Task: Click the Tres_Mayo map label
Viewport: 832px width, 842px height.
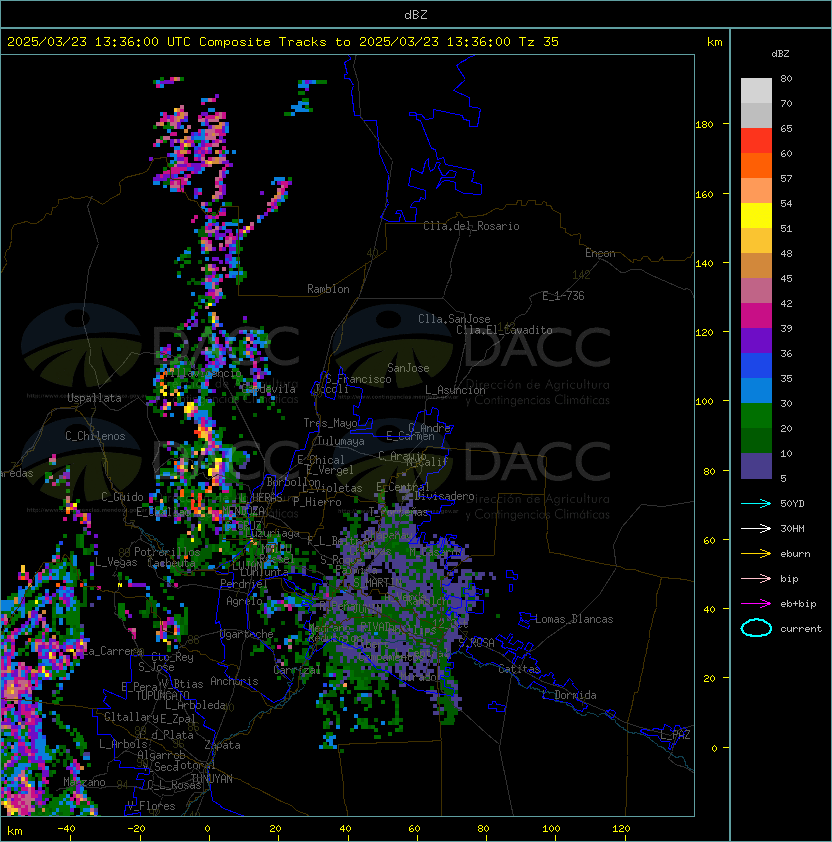Action: coord(330,423)
